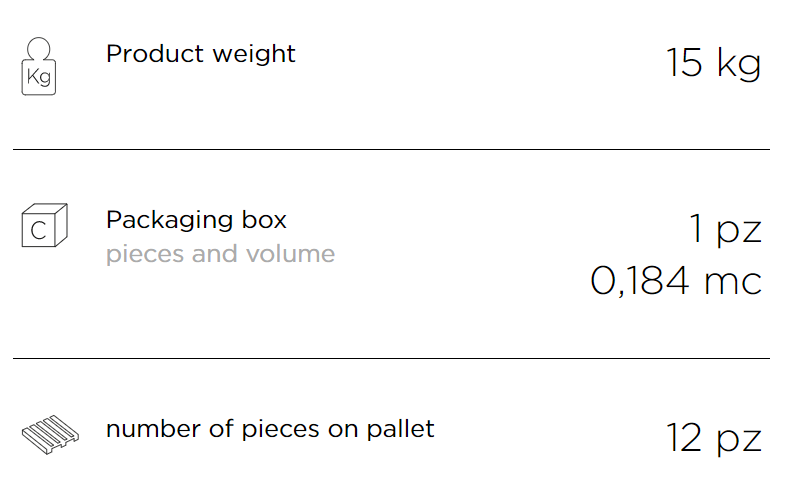Click the pallet icon
The height and width of the screenshot is (501, 788).
pyautogui.click(x=50, y=435)
